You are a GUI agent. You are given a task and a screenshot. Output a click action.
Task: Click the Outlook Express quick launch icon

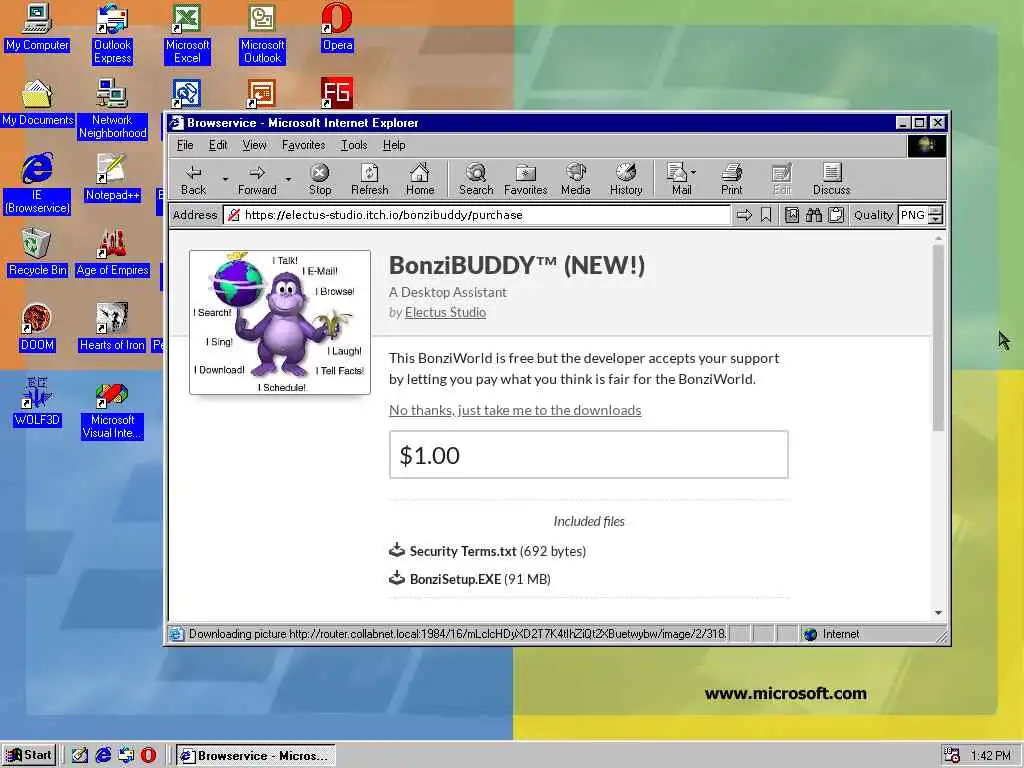coord(126,756)
